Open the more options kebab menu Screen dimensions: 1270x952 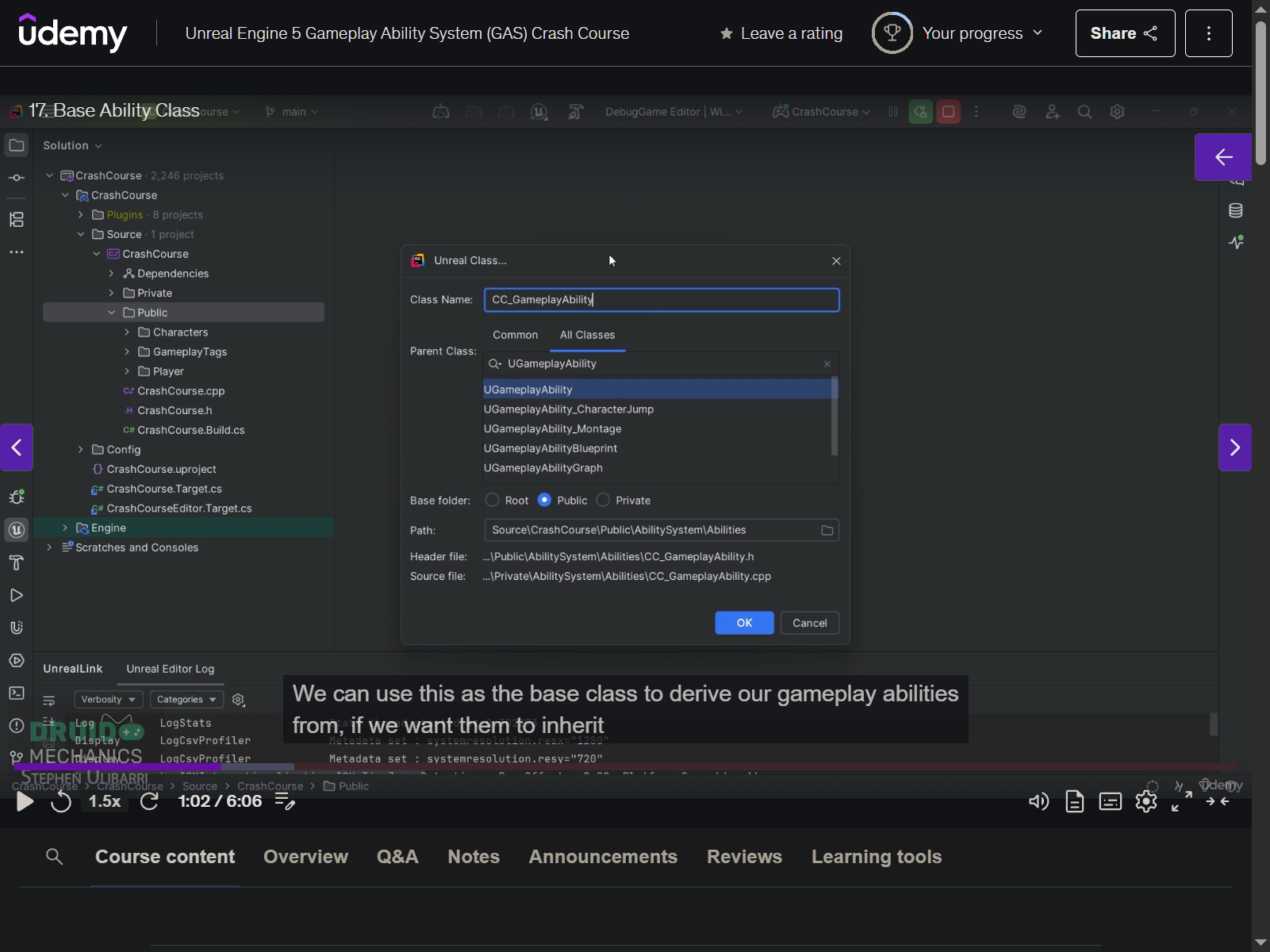tap(1208, 33)
